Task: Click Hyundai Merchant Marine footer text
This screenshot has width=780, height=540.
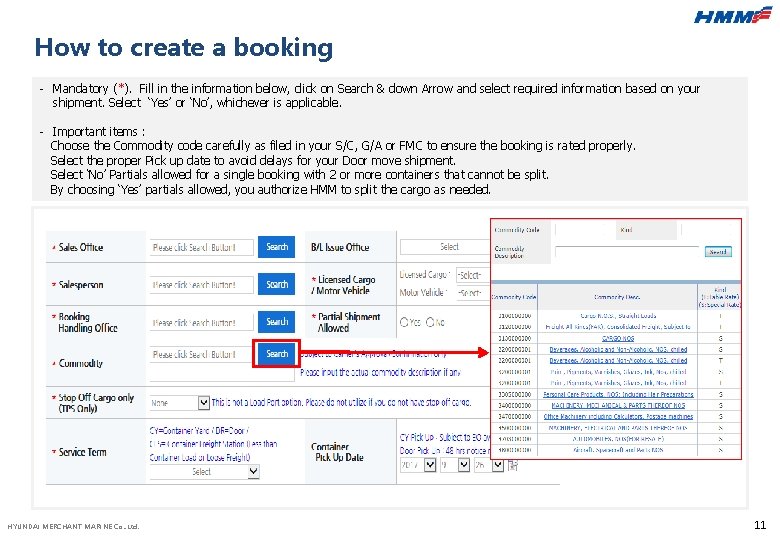Action: 73,526
